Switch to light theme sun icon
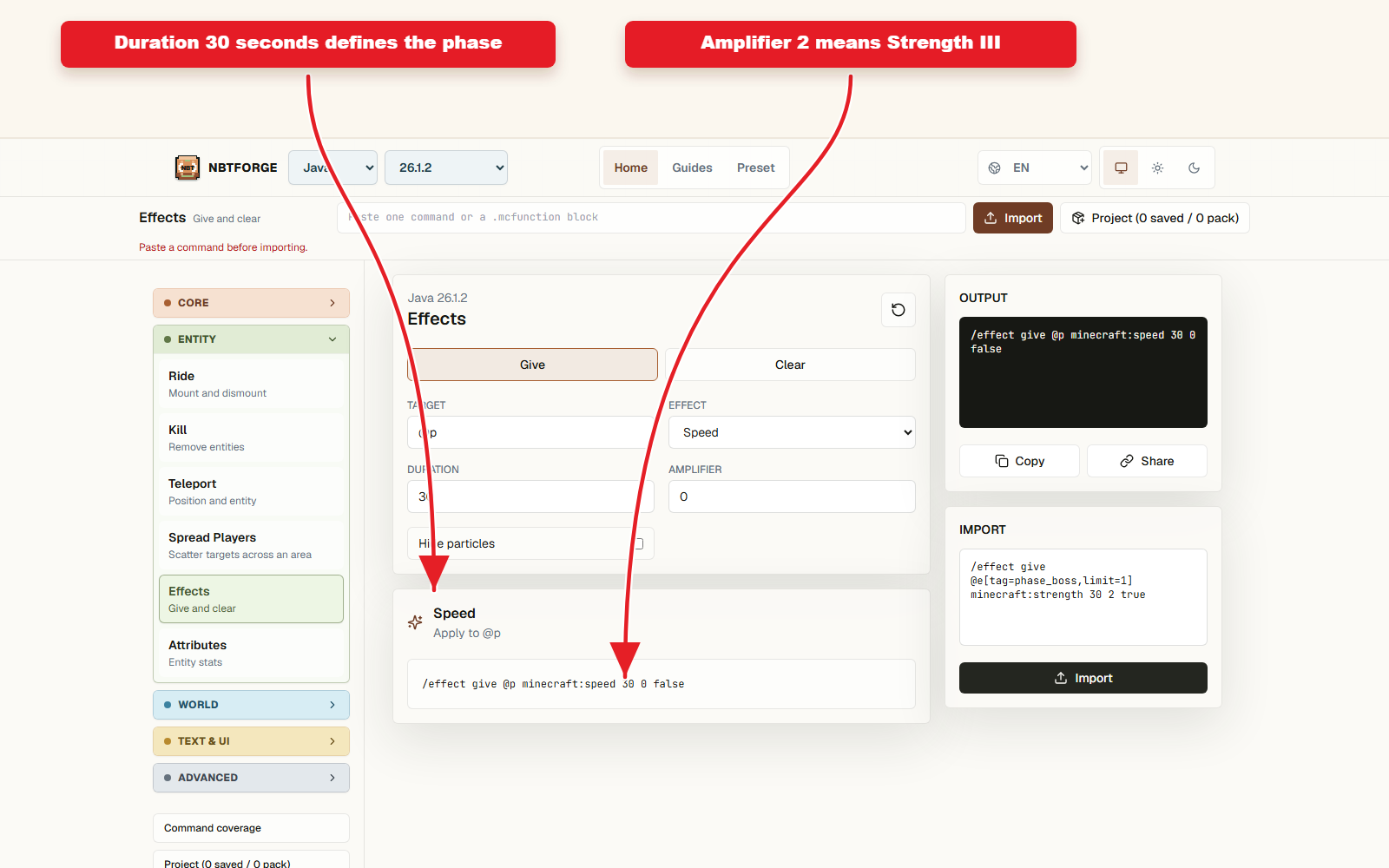Viewport: 1389px width, 868px height. pos(1157,168)
